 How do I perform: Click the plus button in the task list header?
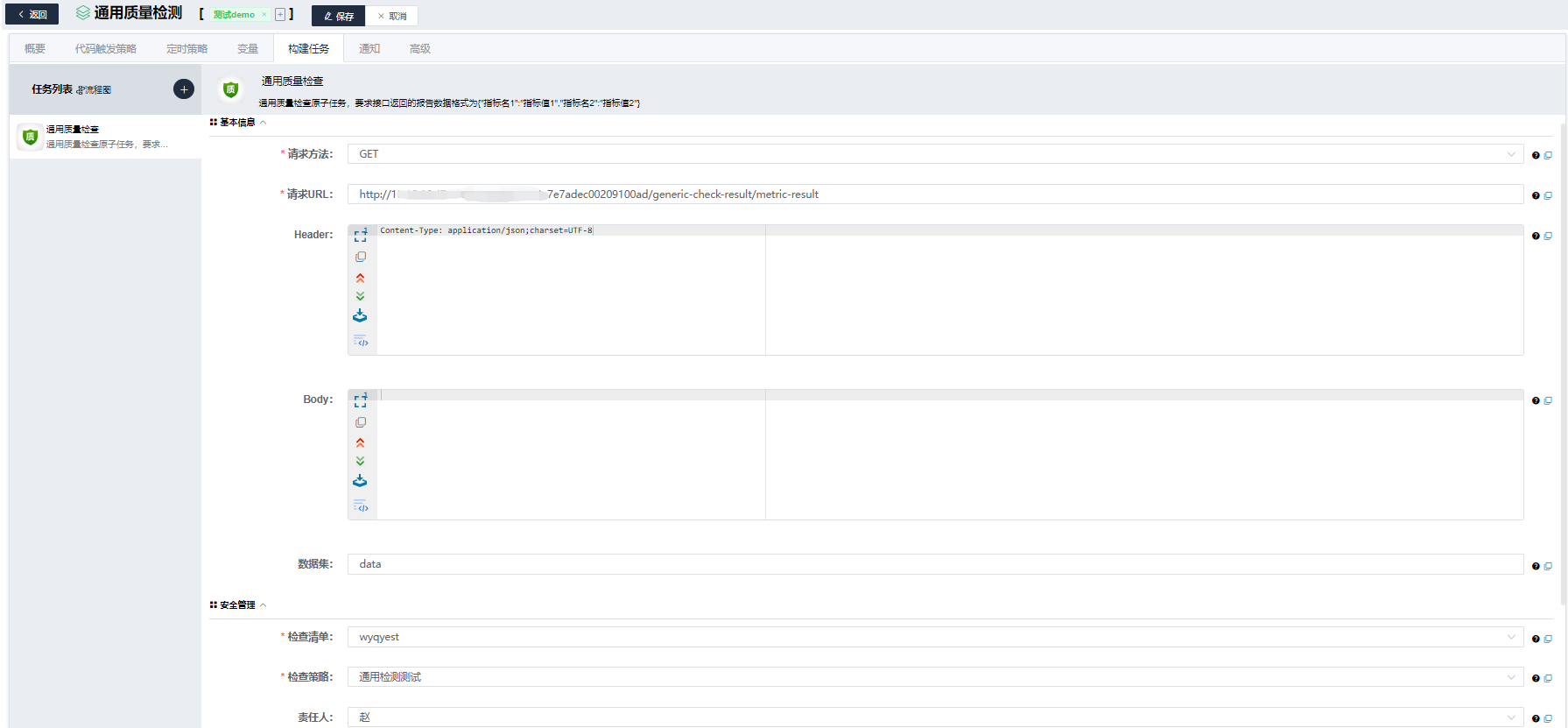point(184,89)
